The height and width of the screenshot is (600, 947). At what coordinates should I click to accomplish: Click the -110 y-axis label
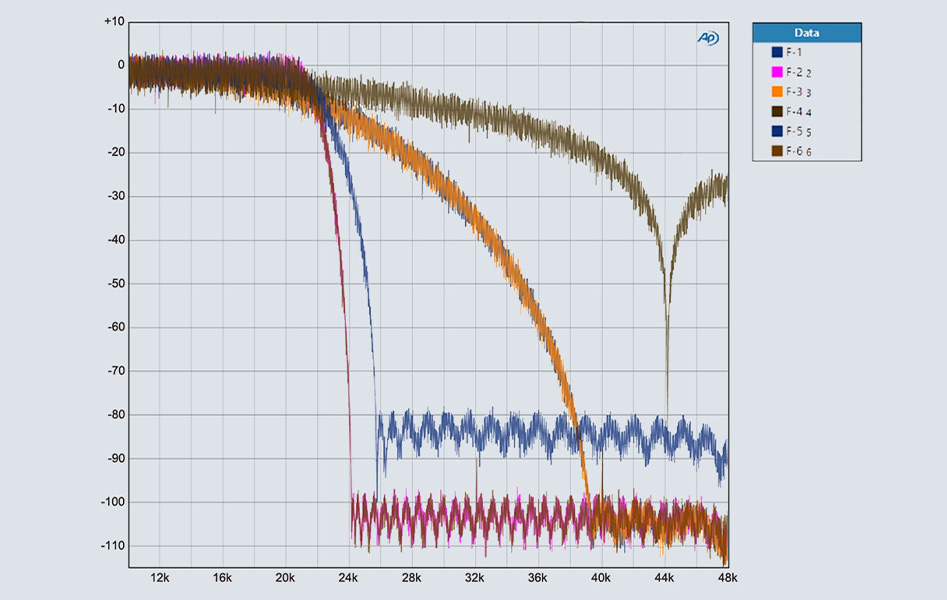[x=112, y=546]
